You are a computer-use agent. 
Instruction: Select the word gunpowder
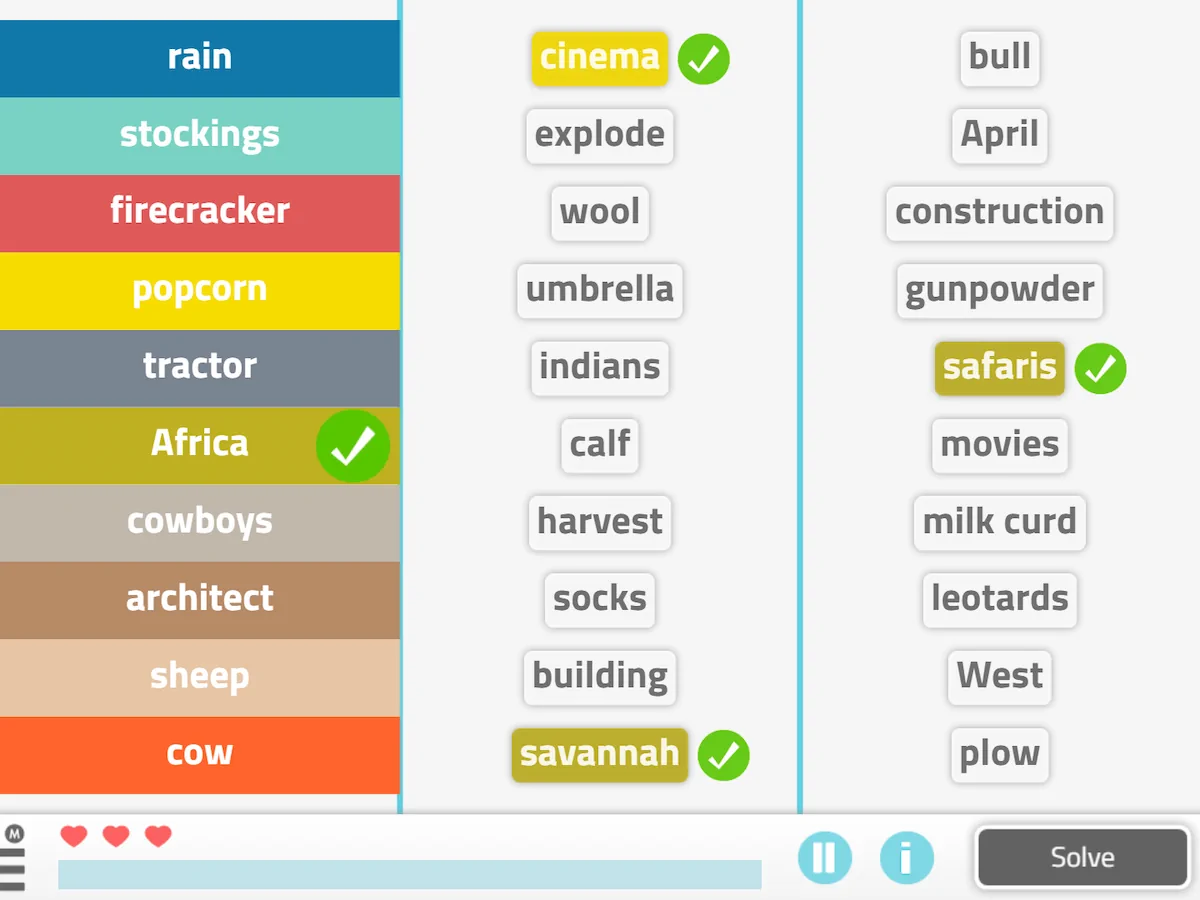999,291
